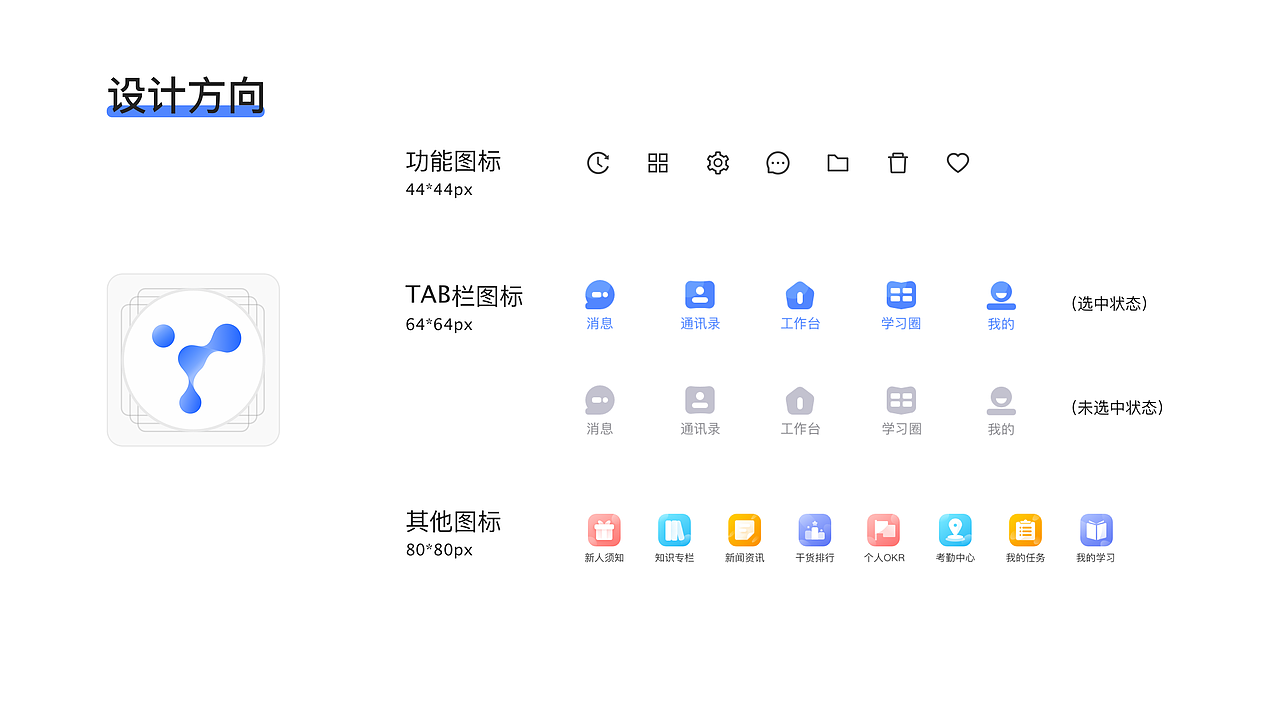Open the 学习圈 tab icon
This screenshot has height=720, width=1280.
click(900, 295)
